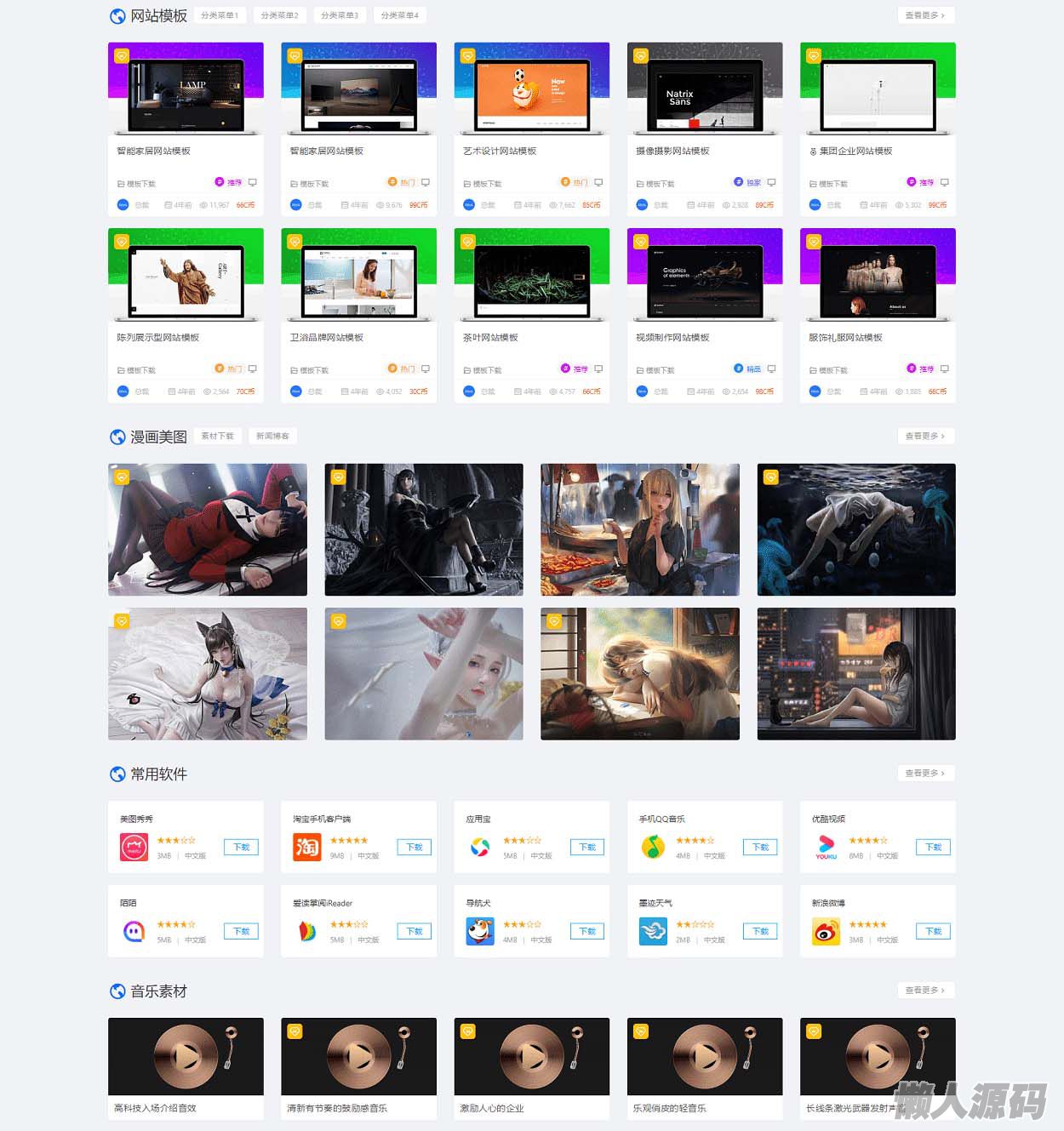Play the 清新有节奏的鼓励感音乐 track

click(358, 1056)
